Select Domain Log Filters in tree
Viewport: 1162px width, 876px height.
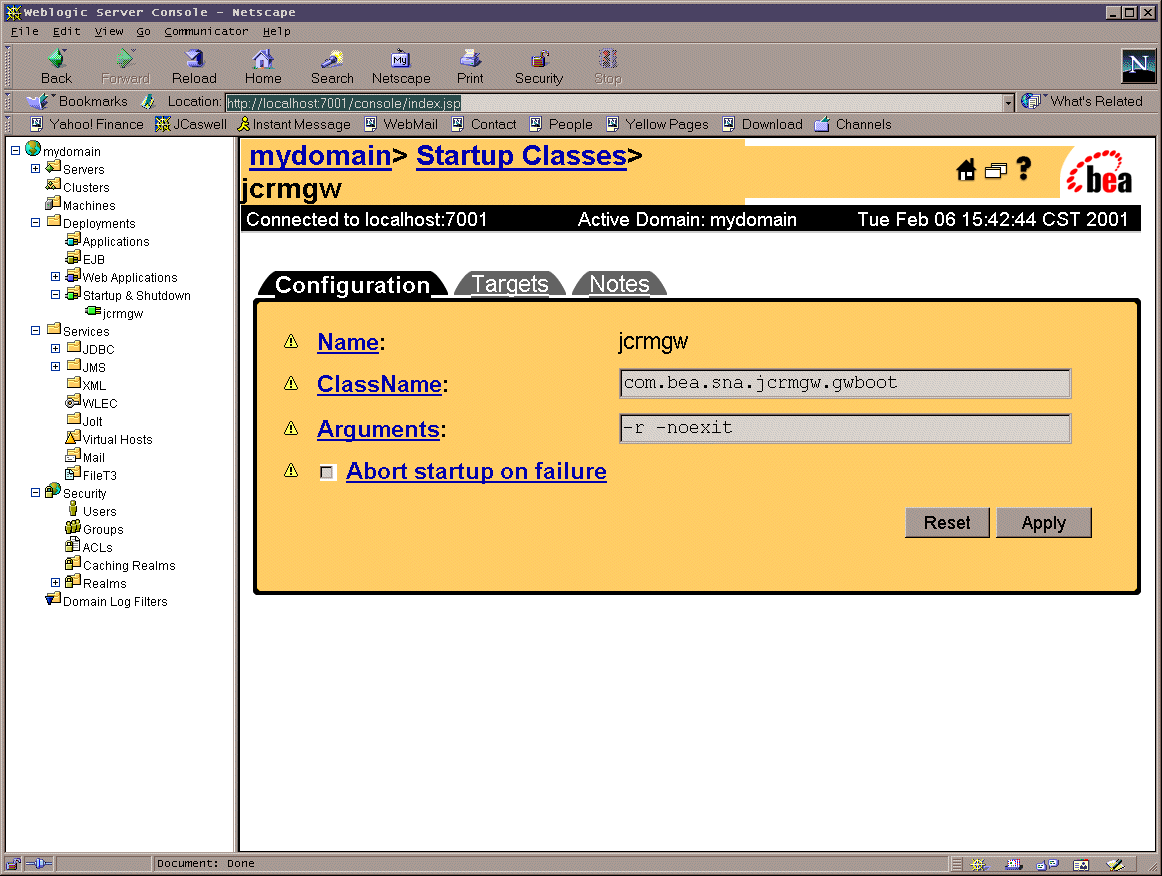(x=115, y=602)
